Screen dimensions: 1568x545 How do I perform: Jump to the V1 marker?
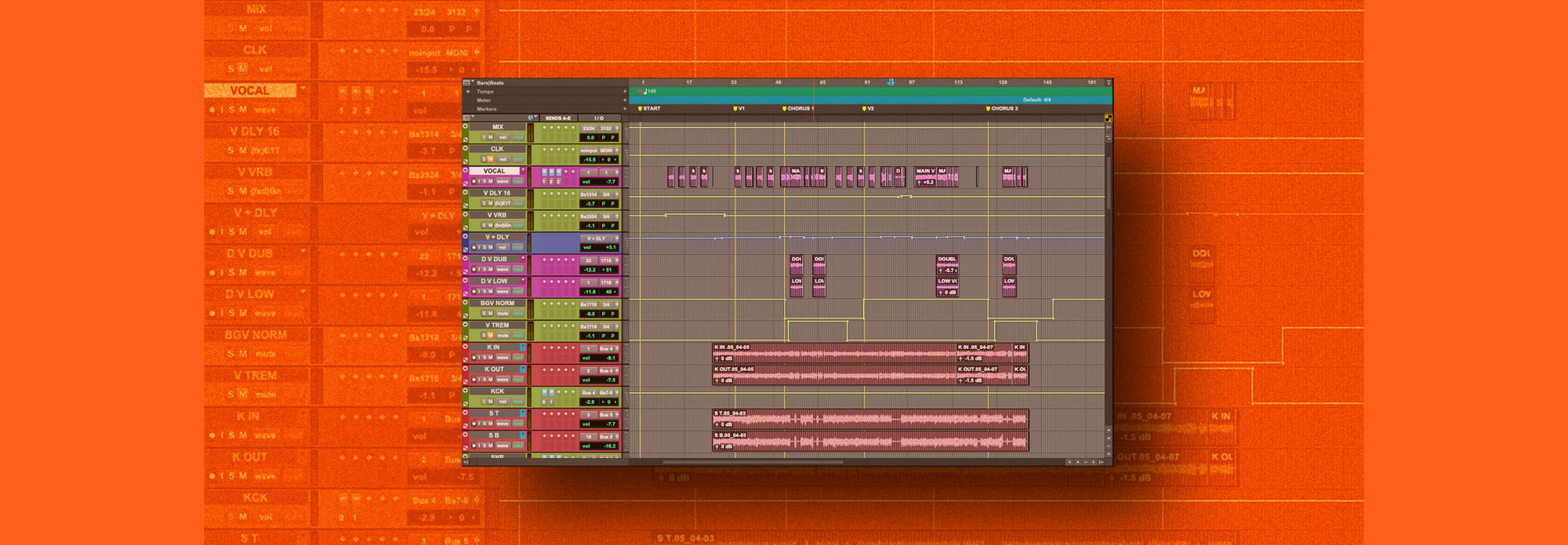[739, 108]
